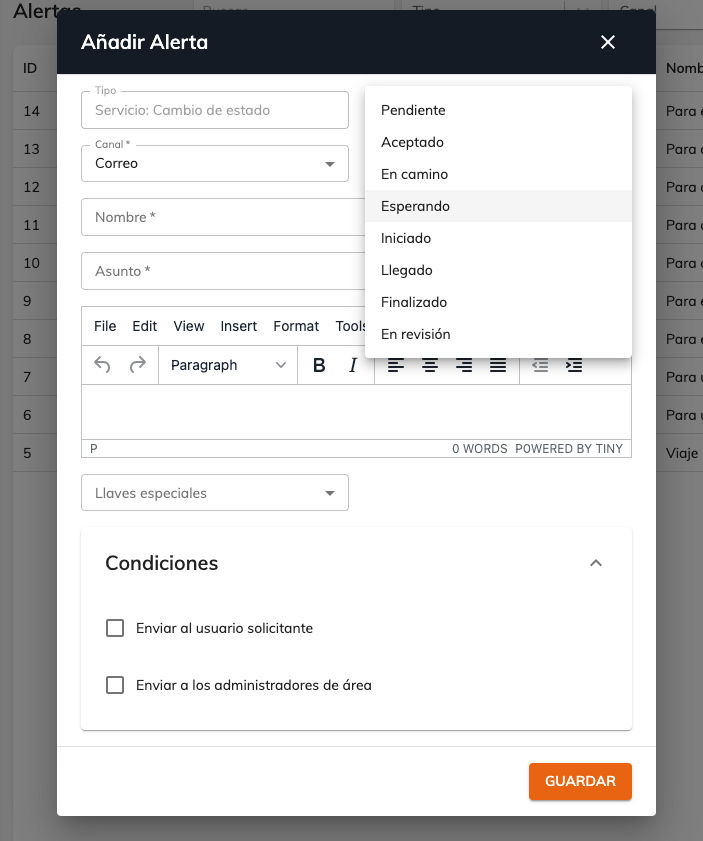Align text right
The width and height of the screenshot is (703, 841).
pos(464,365)
